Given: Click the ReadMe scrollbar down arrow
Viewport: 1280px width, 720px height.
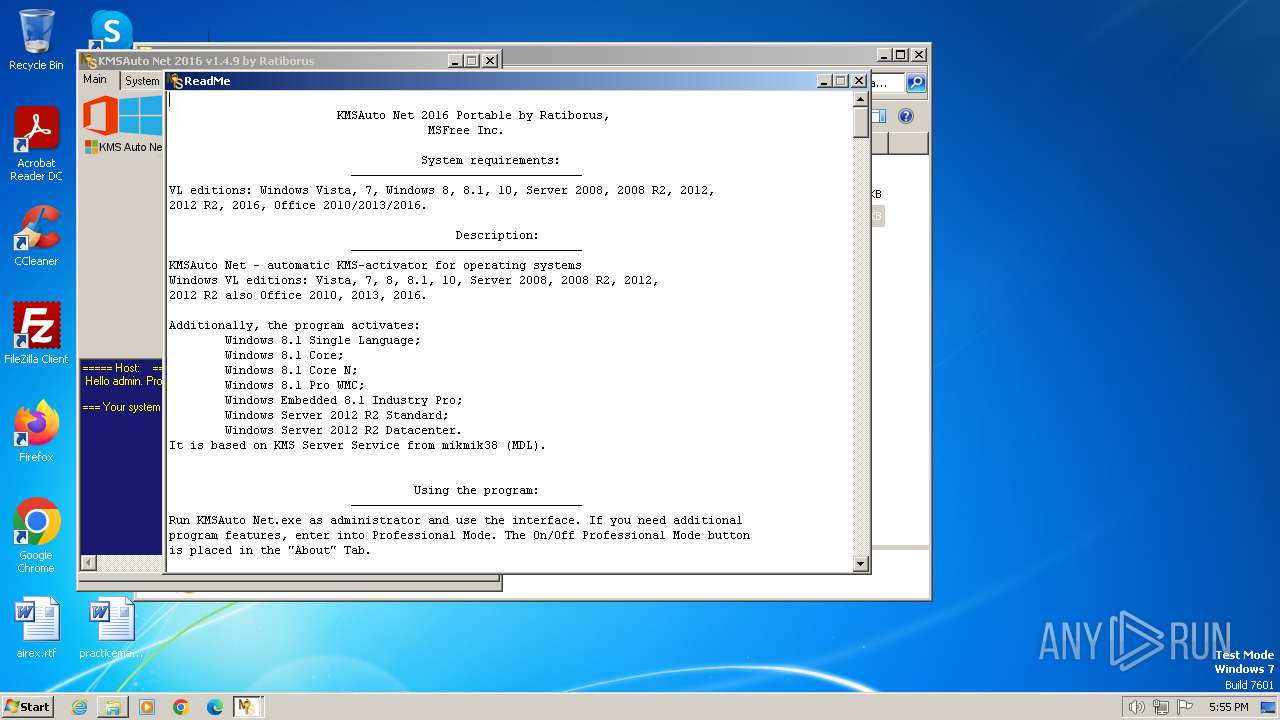Looking at the screenshot, I should point(860,564).
